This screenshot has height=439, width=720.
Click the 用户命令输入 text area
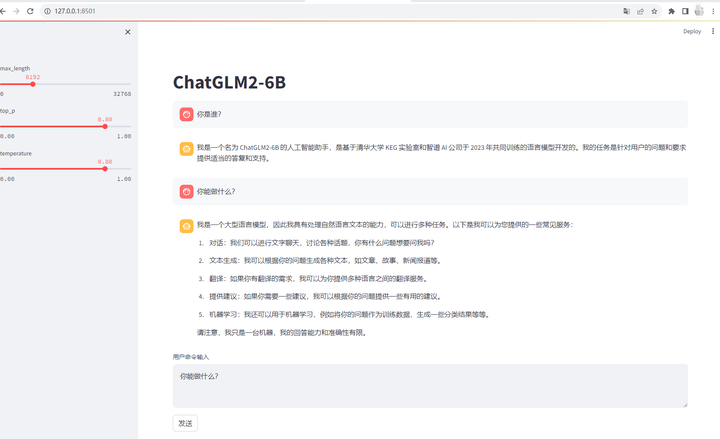(x=430, y=386)
